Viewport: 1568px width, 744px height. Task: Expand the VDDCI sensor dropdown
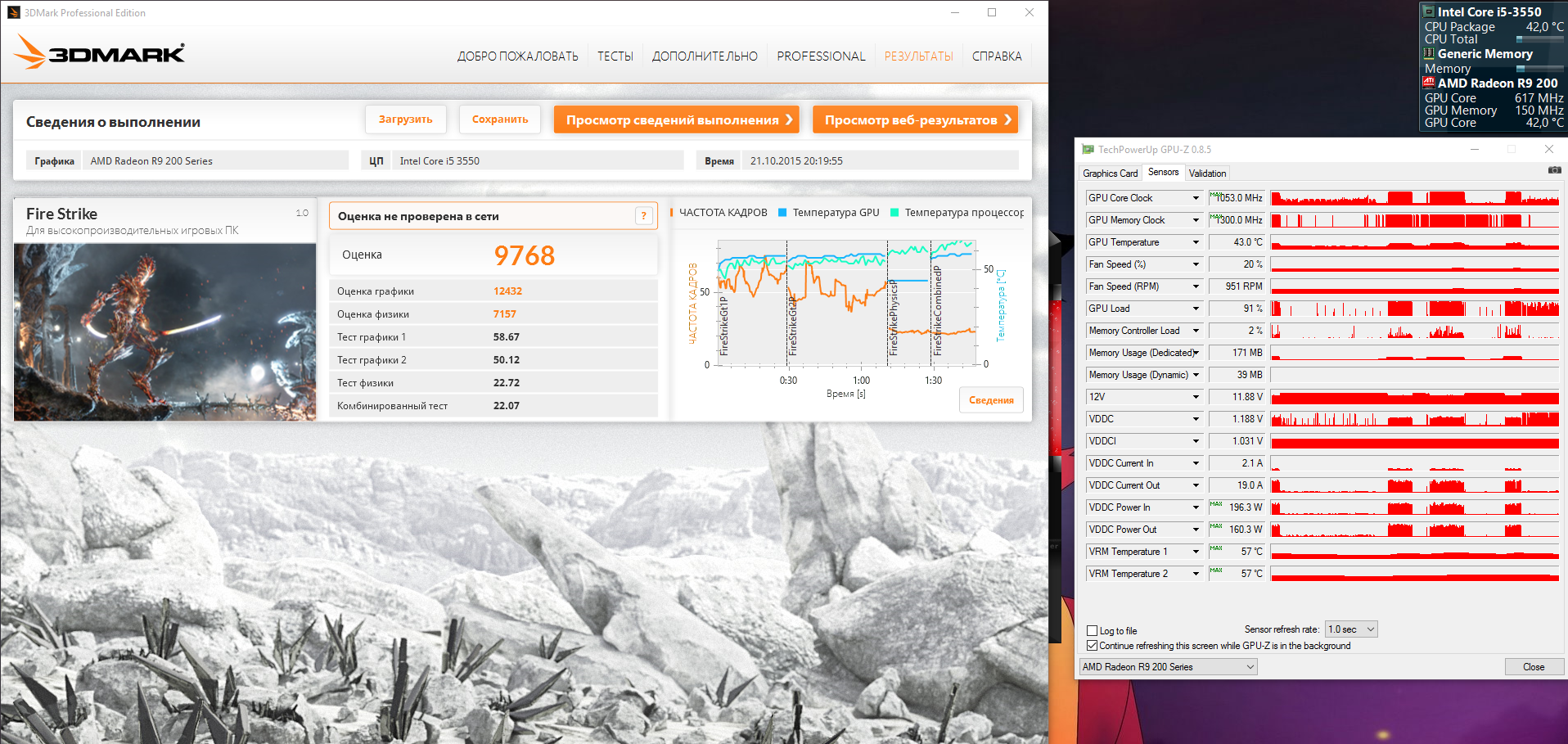pyautogui.click(x=1196, y=441)
